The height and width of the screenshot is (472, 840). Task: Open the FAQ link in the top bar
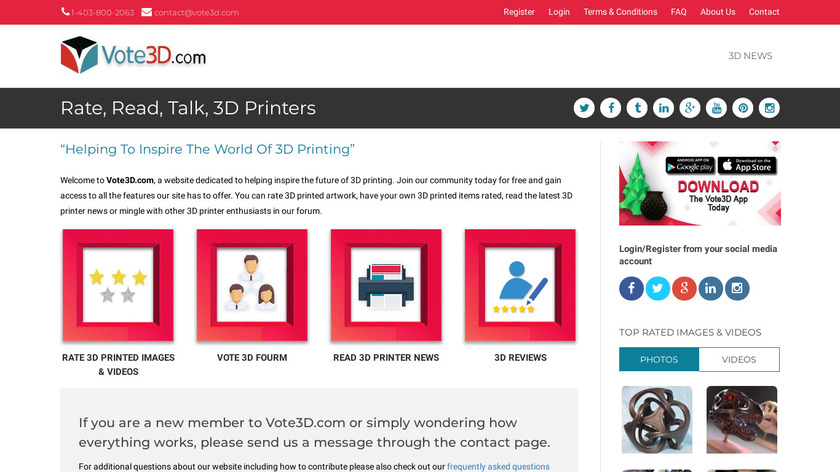point(678,12)
